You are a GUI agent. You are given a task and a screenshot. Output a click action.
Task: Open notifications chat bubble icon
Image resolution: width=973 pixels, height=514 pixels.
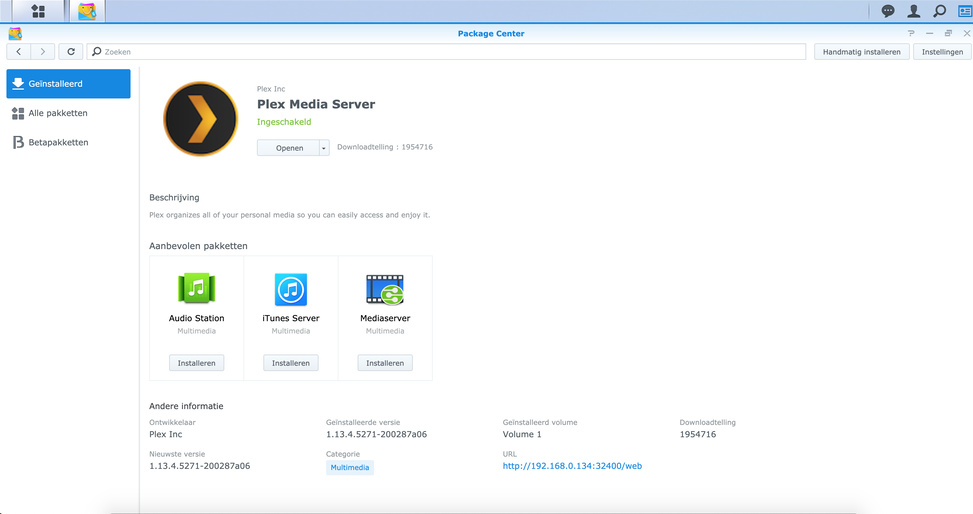[x=888, y=11]
